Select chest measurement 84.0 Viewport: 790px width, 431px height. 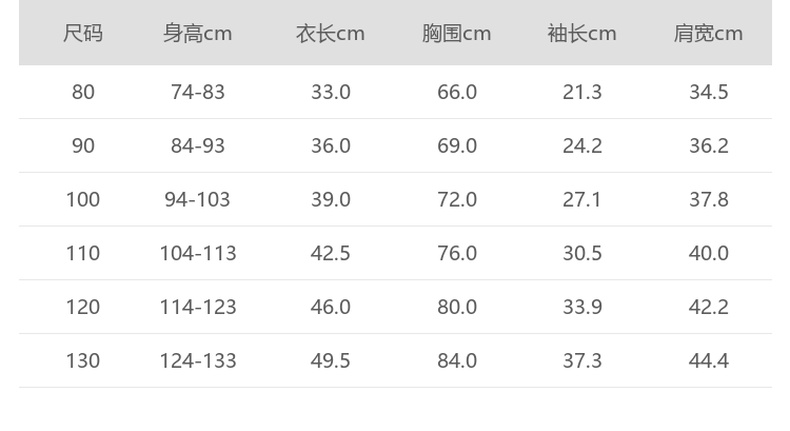pyautogui.click(x=457, y=360)
